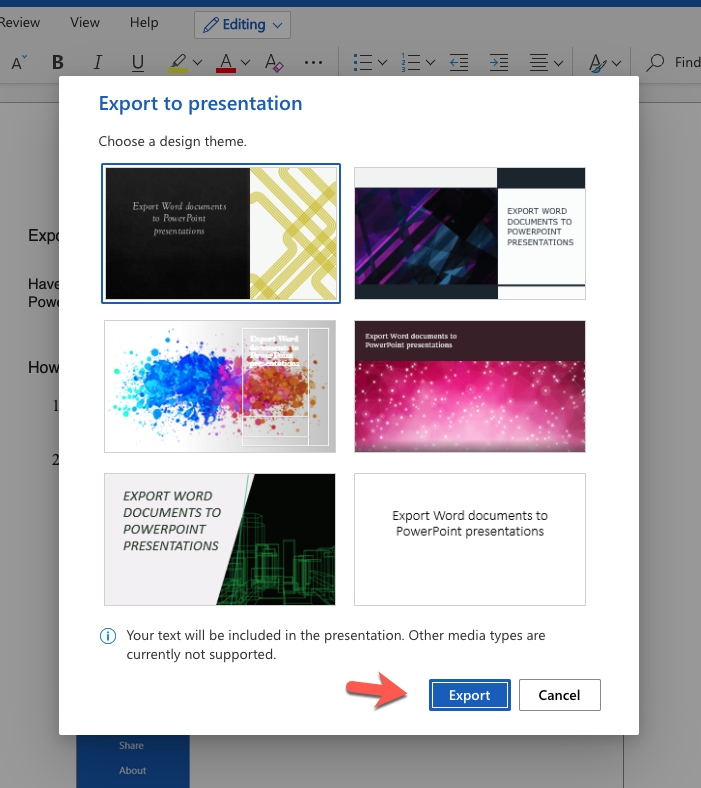Image resolution: width=701 pixels, height=788 pixels.
Task: Open the bullet list style dropdown
Action: point(382,63)
